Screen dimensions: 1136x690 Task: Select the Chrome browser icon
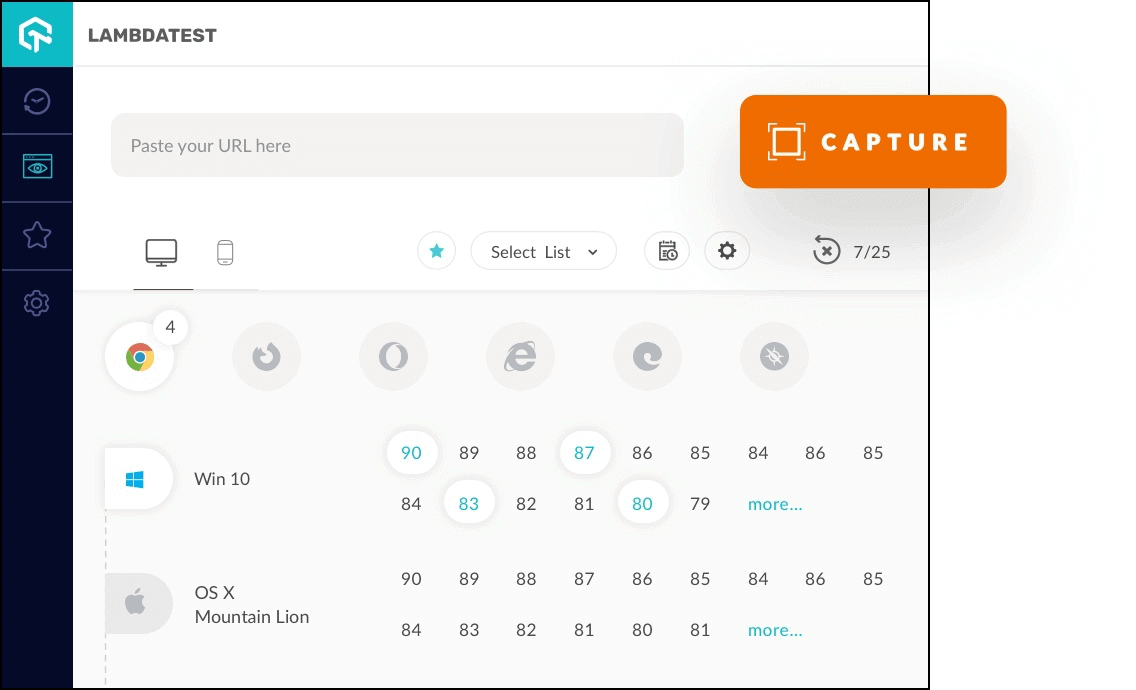[x=139, y=357]
